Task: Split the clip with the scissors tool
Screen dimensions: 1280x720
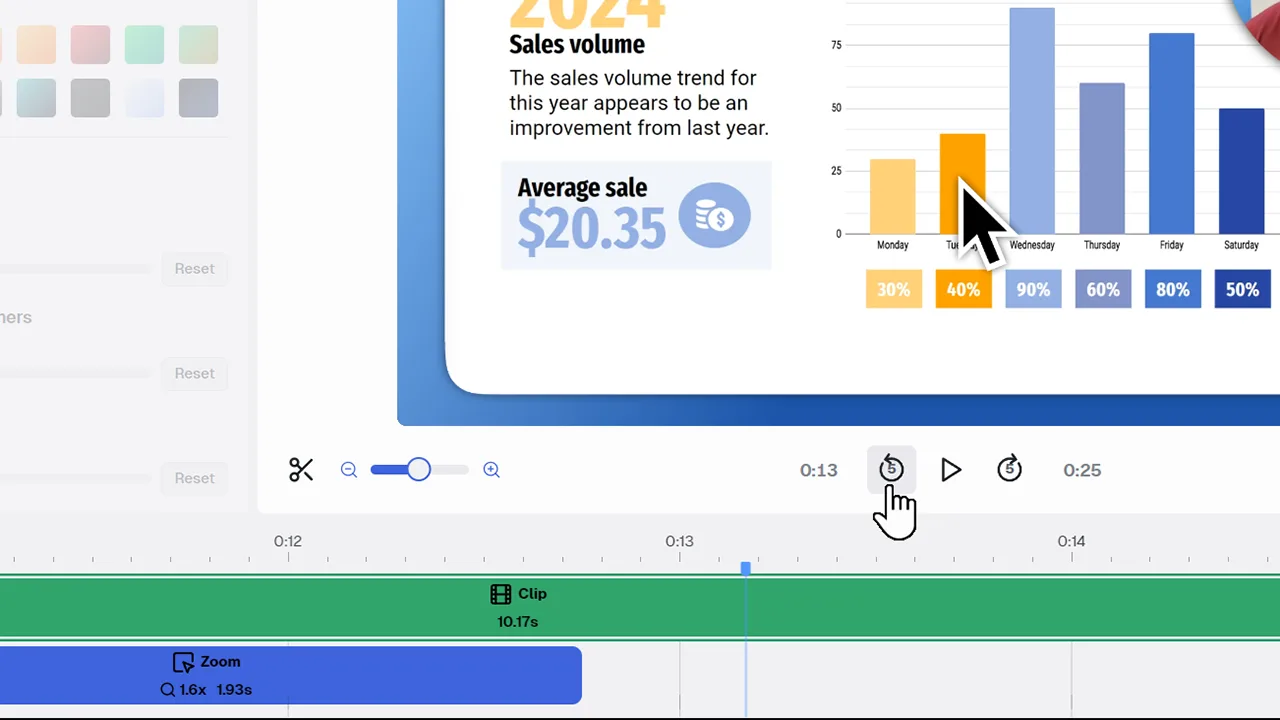Action: coord(301,469)
